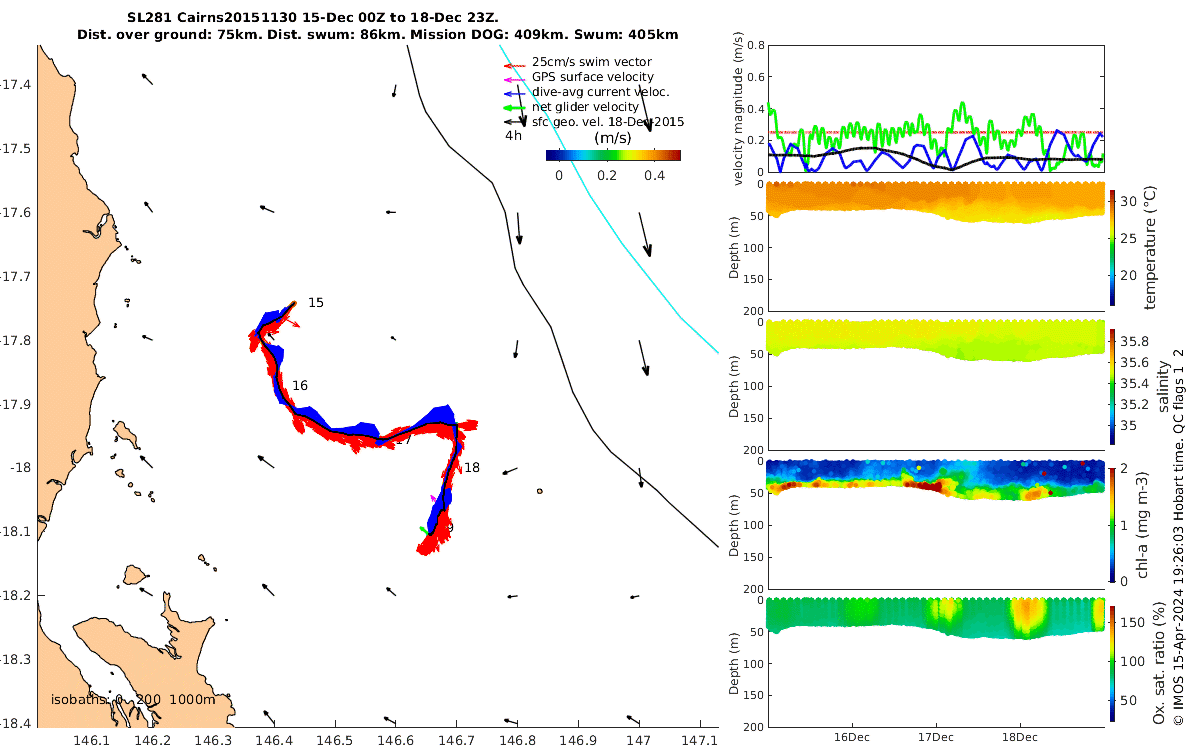Click the 'salinity' colorbar label

[1162, 386]
